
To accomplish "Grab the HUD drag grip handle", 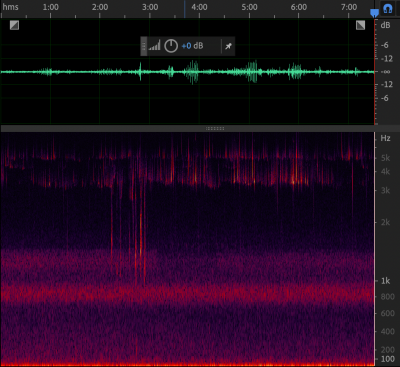I will click(144, 46).
